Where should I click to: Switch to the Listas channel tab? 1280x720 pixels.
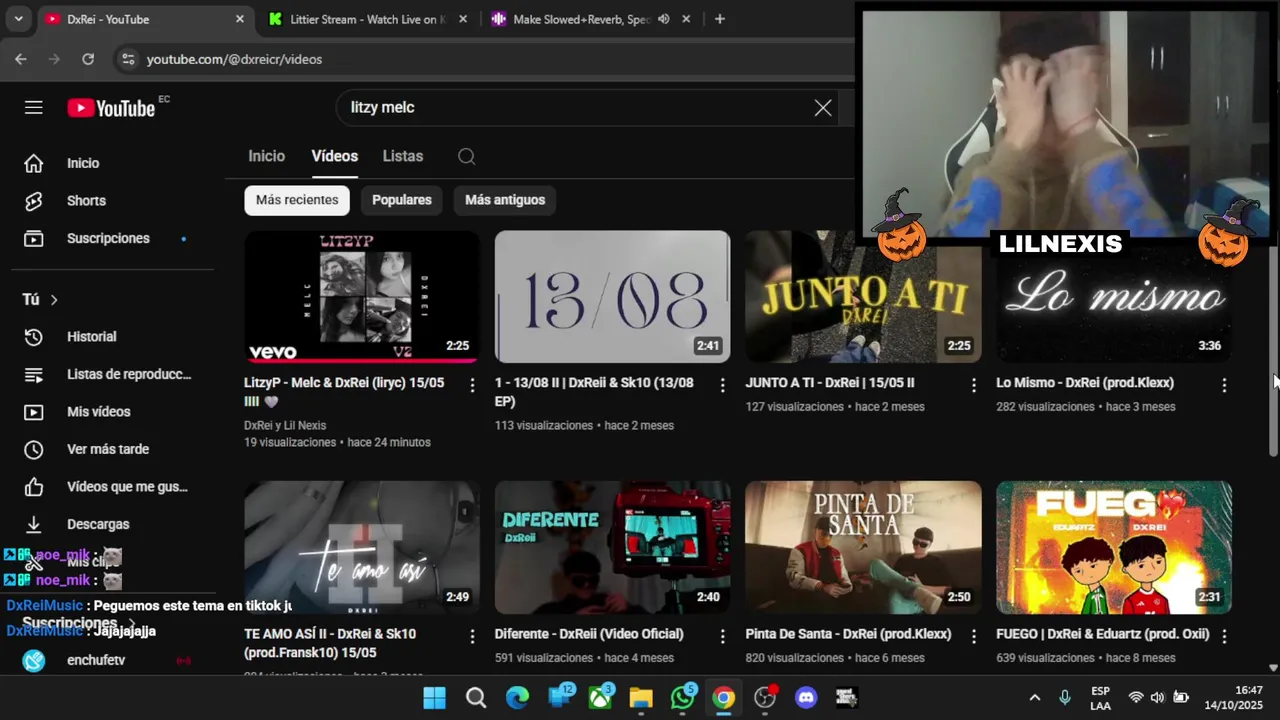(x=403, y=156)
